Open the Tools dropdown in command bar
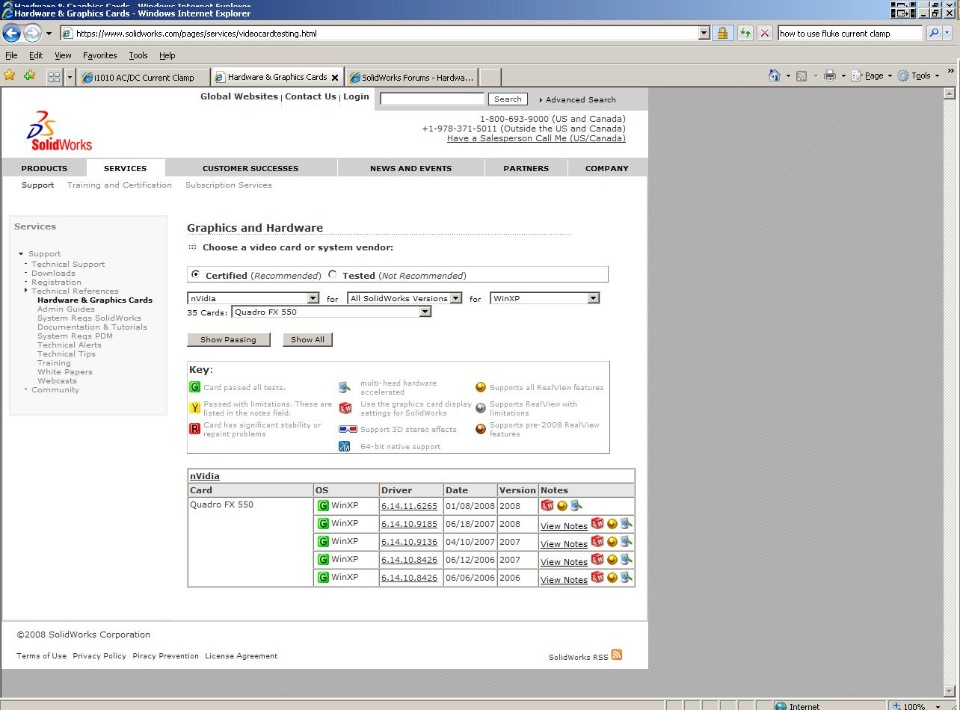The height and width of the screenshot is (710, 960). [919, 76]
